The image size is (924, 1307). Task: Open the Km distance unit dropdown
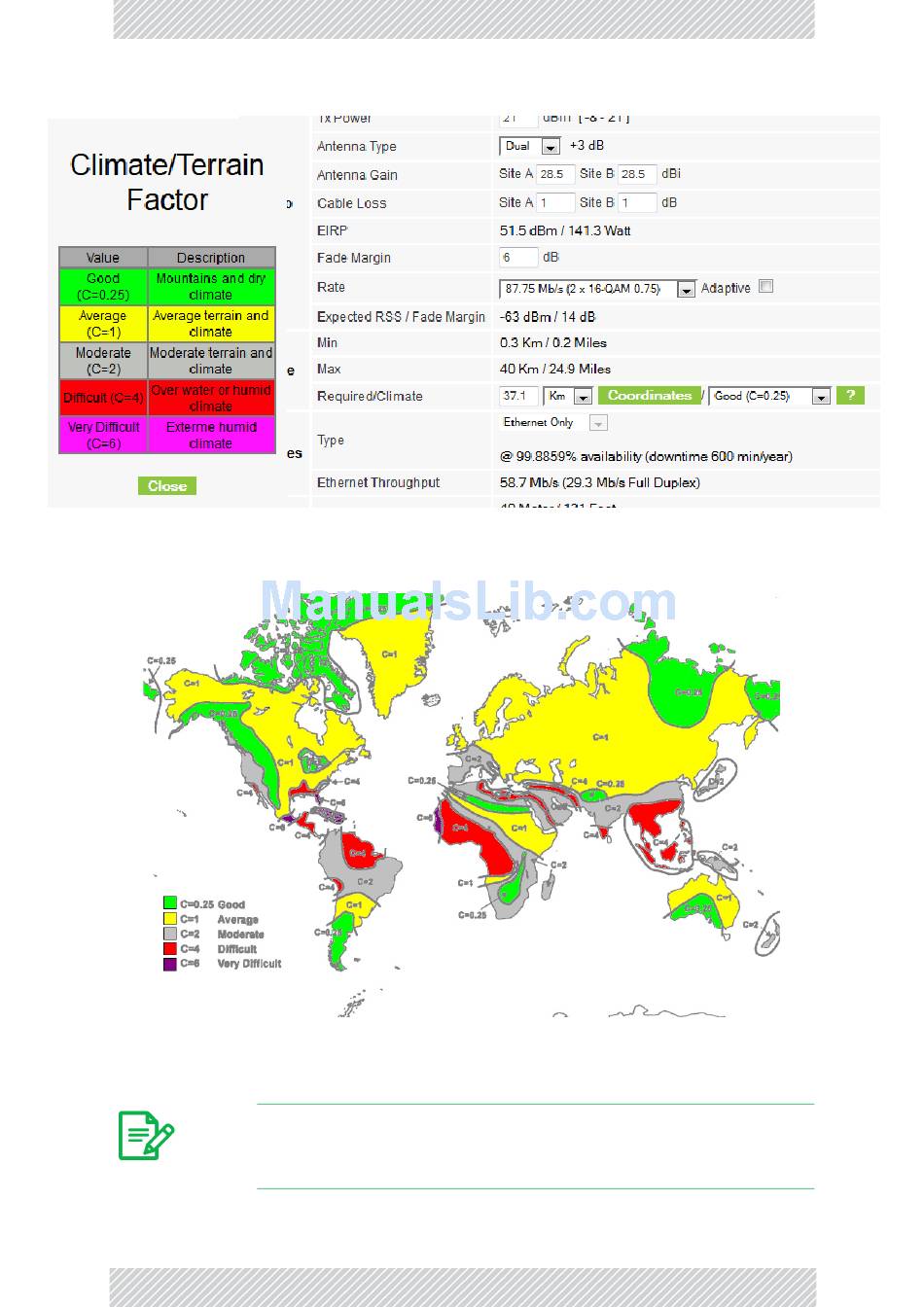568,397
